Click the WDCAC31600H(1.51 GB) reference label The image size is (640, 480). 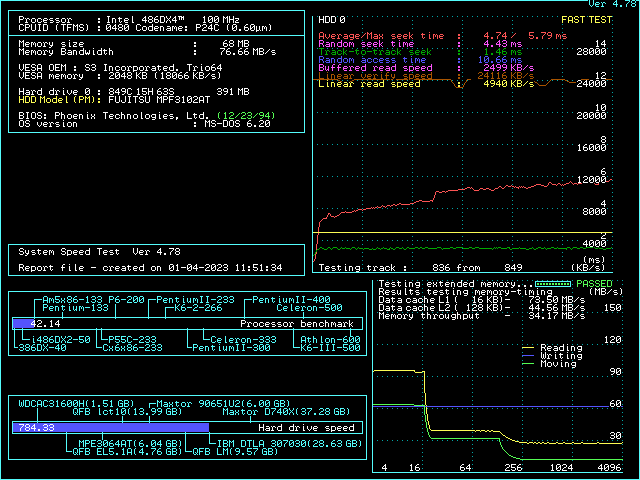click(76, 404)
